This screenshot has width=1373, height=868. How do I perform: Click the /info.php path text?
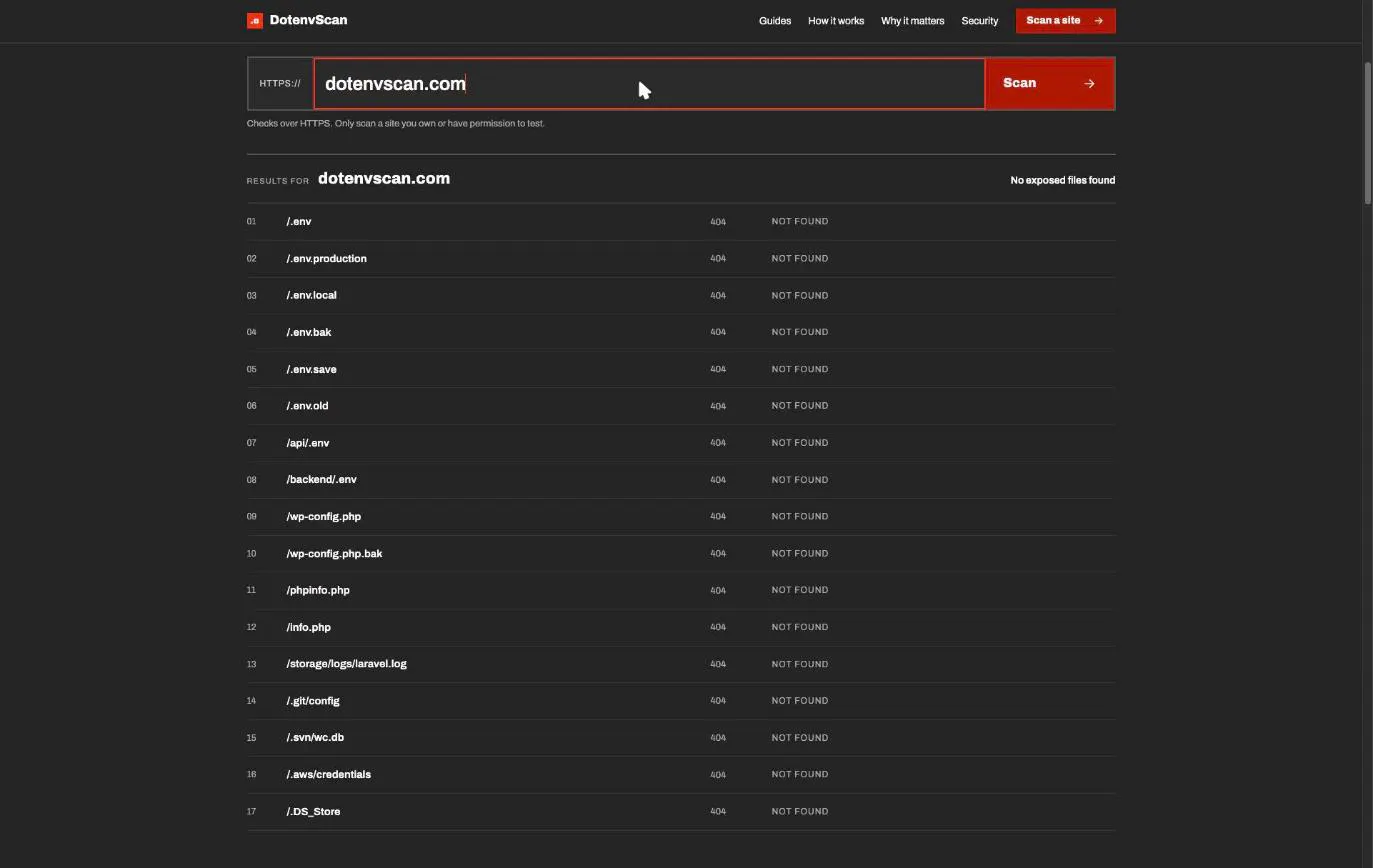click(308, 627)
